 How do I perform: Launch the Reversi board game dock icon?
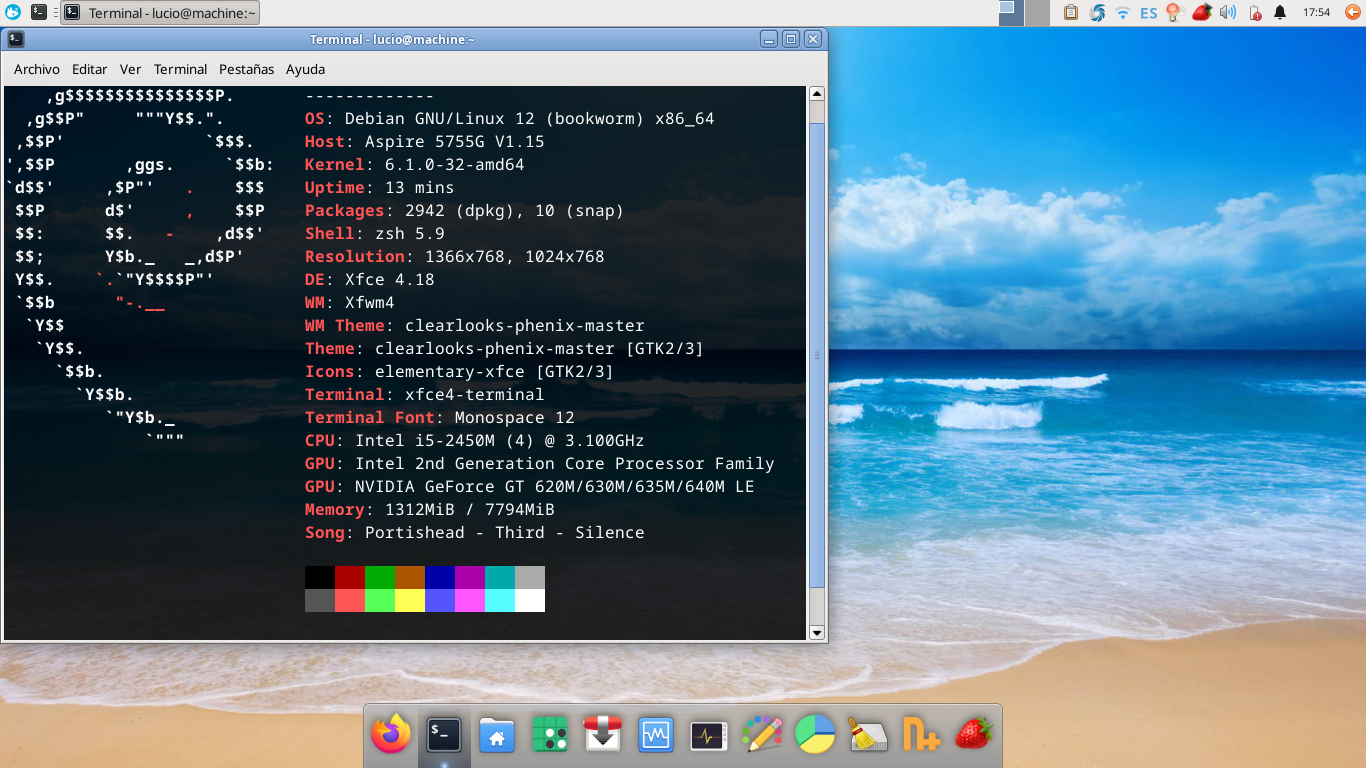(x=550, y=736)
